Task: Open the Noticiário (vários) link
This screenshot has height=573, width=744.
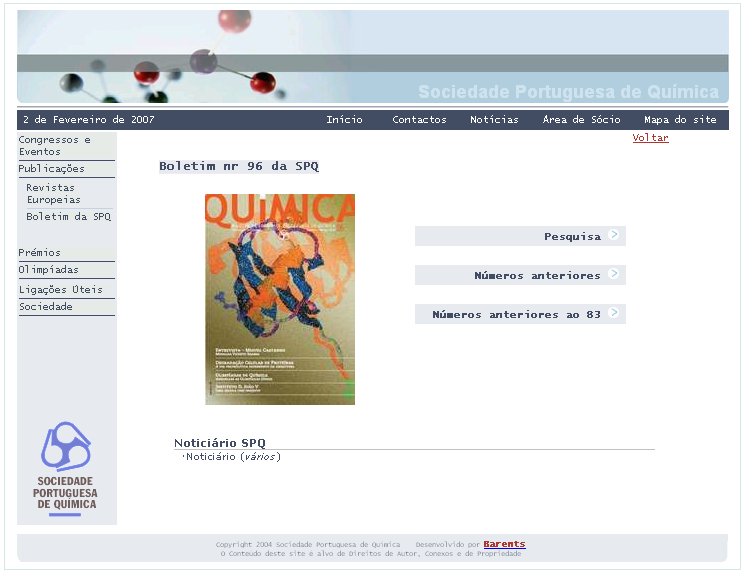Action: click(x=233, y=457)
